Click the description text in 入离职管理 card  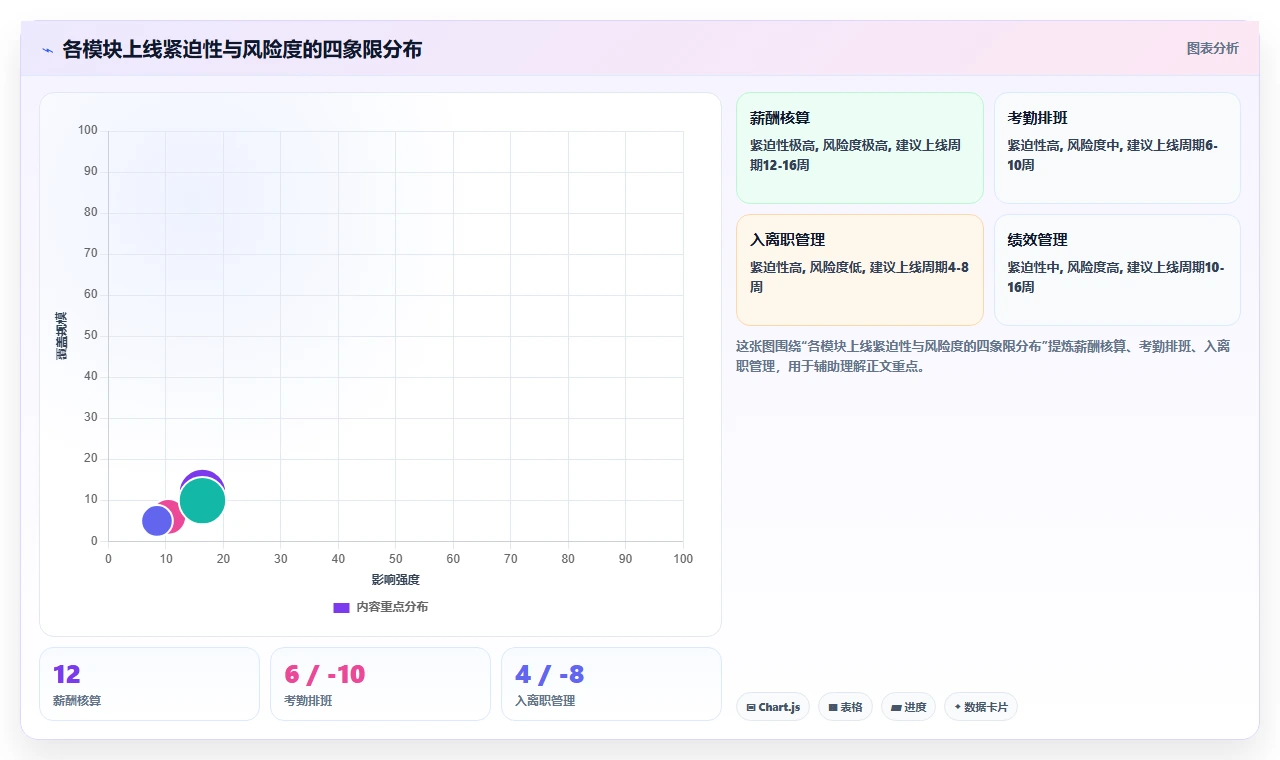859,277
